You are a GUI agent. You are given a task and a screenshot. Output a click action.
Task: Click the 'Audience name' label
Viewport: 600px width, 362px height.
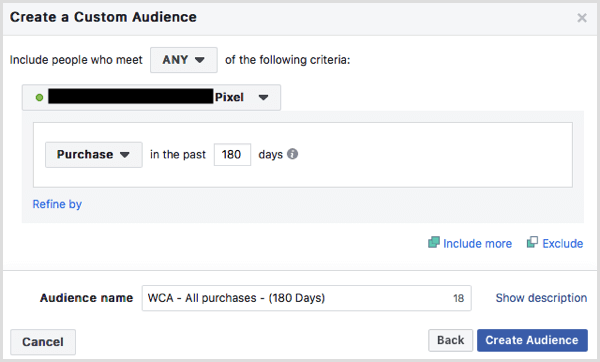coord(86,298)
